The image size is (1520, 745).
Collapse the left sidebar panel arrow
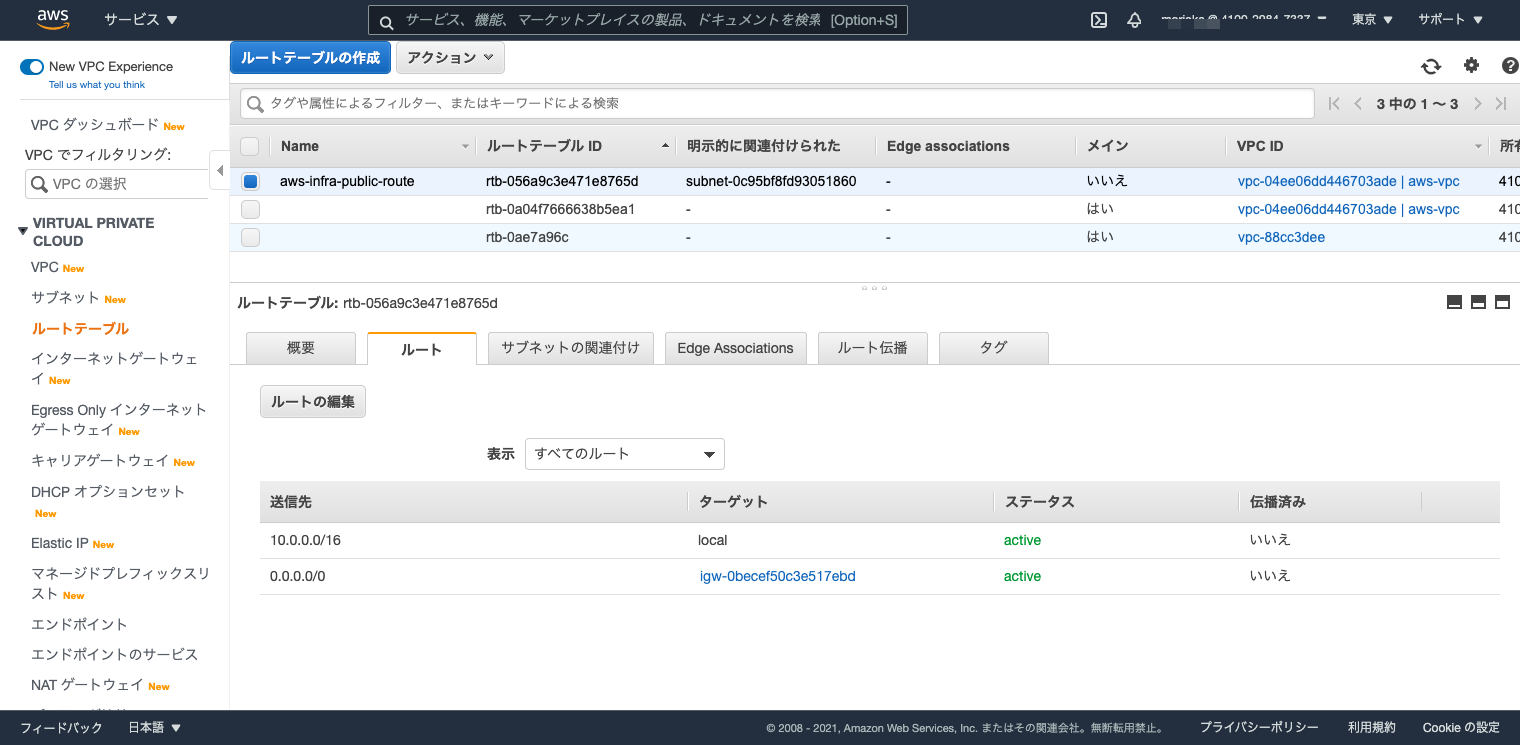click(x=219, y=171)
